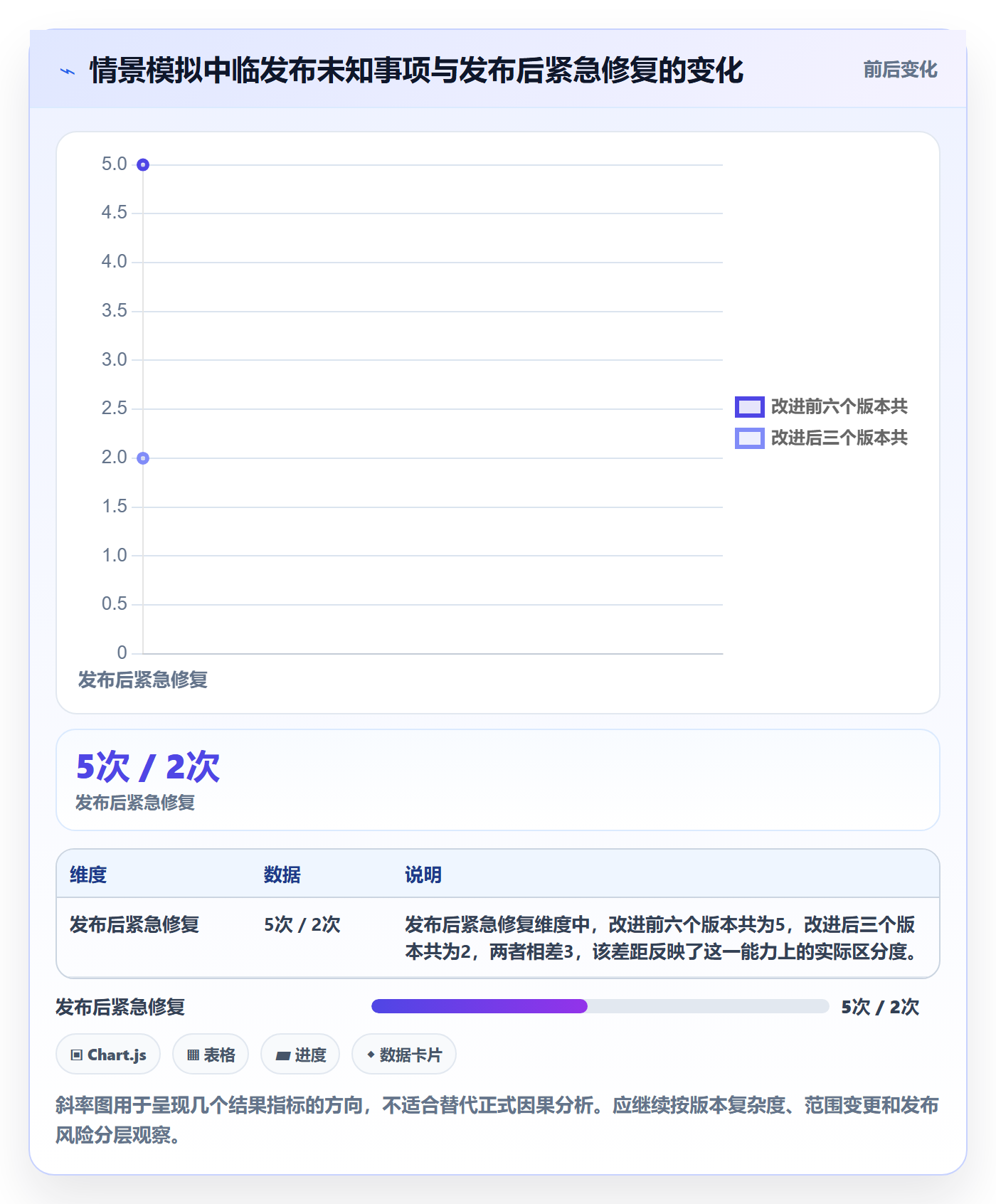Click the 说明 column header
The height and width of the screenshot is (1204, 996).
(x=423, y=875)
